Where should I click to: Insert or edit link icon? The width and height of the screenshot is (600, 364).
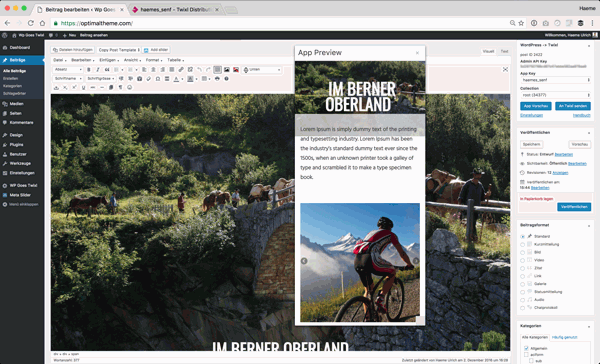point(181,70)
